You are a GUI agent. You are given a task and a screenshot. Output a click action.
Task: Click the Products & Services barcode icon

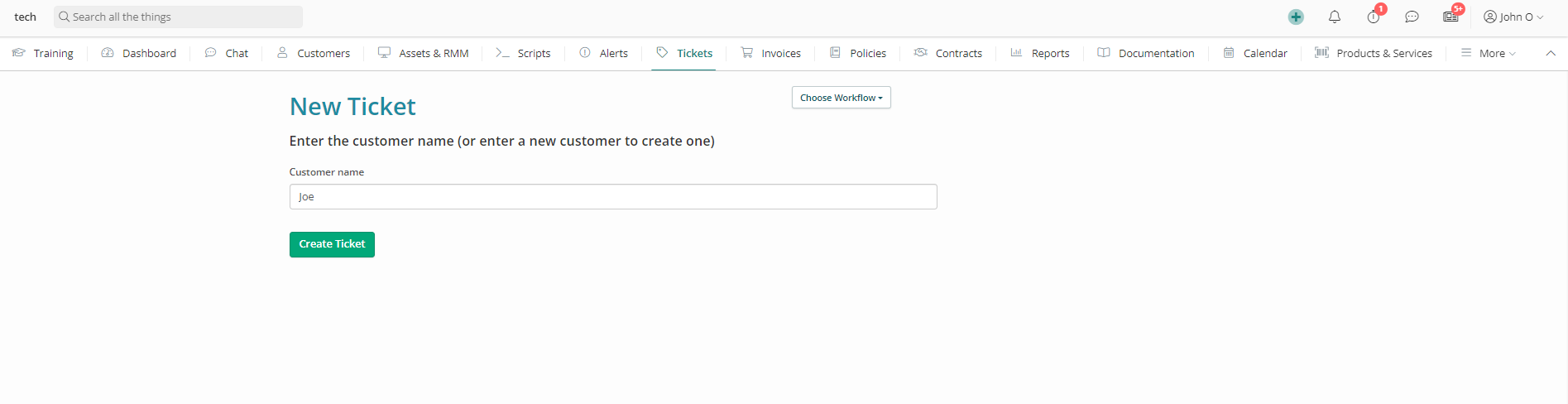tap(1321, 52)
